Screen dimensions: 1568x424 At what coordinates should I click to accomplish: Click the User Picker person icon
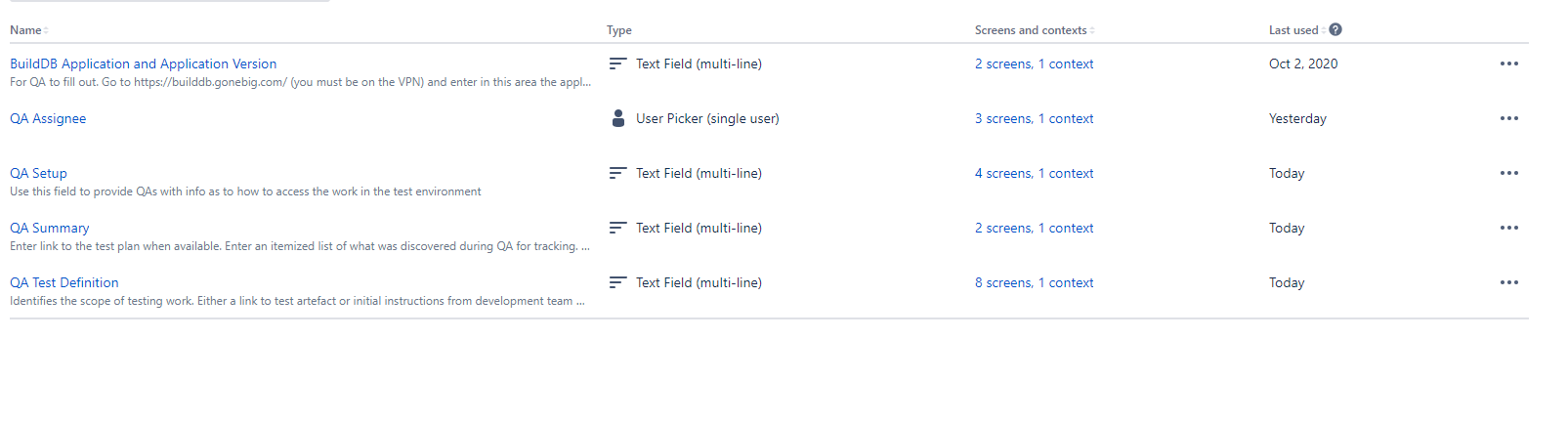tap(617, 118)
